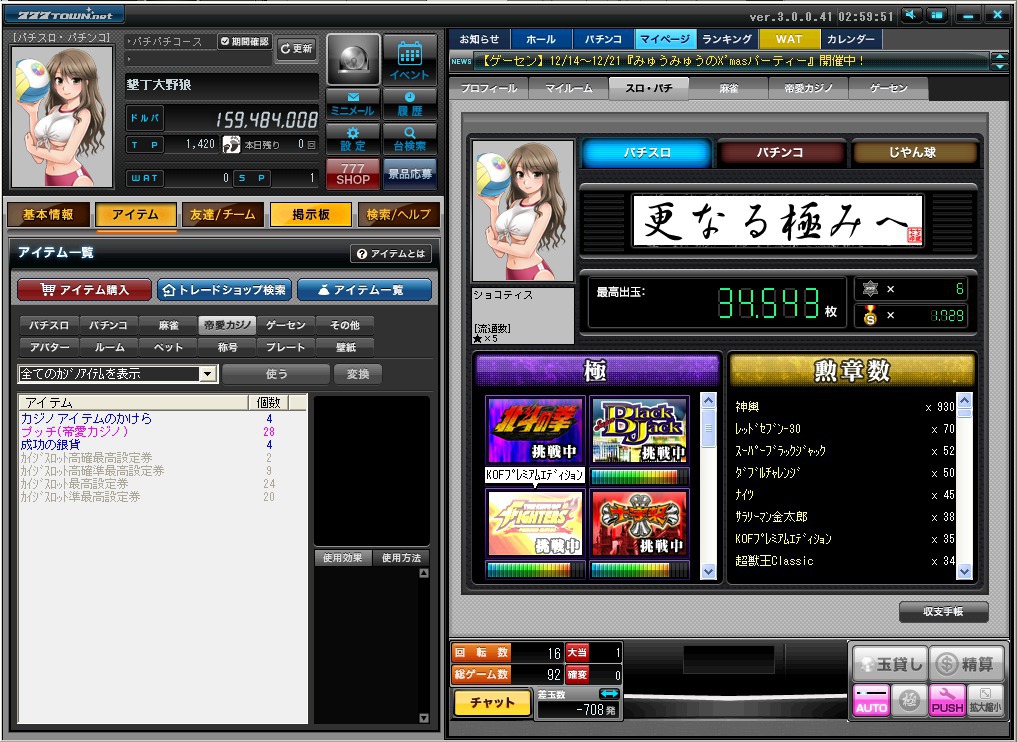Select the 麻雀 sub-tab in My Page
The height and width of the screenshot is (742, 1017).
pyautogui.click(x=728, y=89)
